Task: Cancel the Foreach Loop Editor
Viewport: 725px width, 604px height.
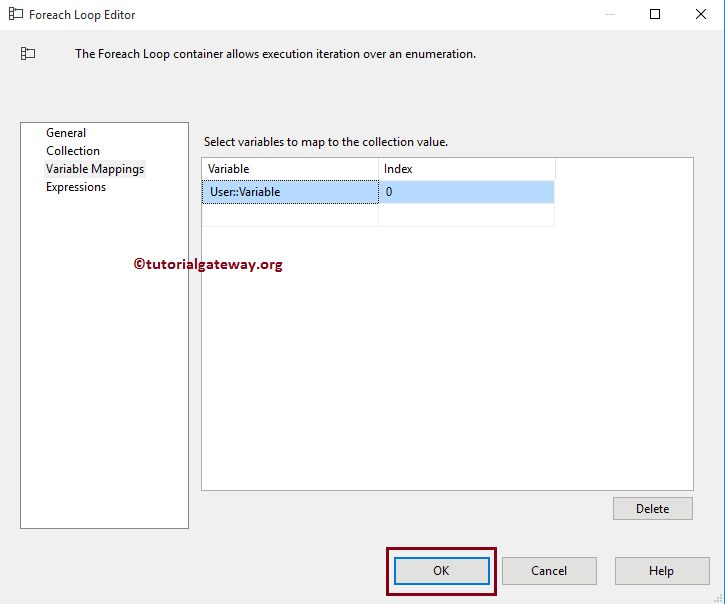Action: [x=549, y=571]
